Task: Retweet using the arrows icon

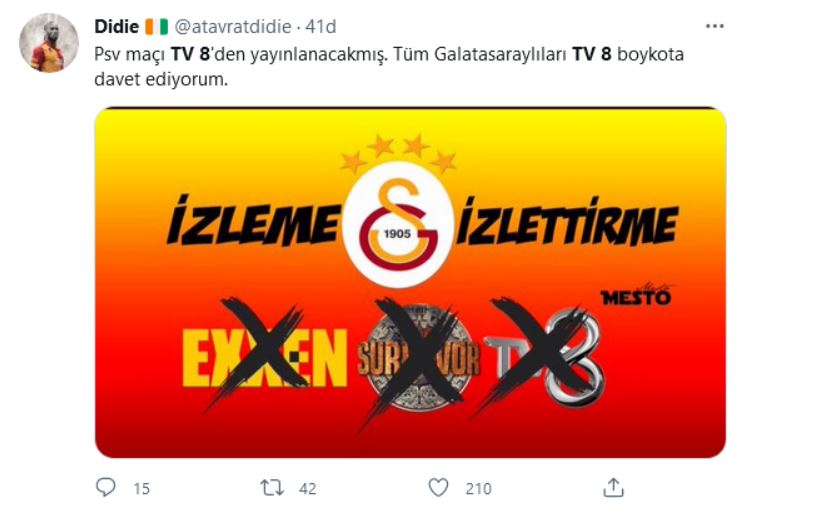Action: [x=272, y=488]
